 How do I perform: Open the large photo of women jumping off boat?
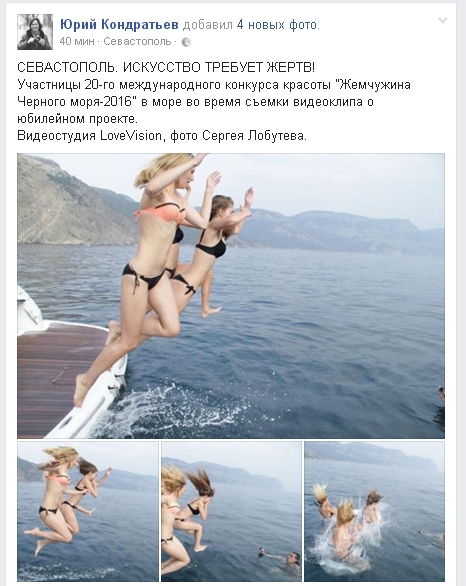coord(231,296)
